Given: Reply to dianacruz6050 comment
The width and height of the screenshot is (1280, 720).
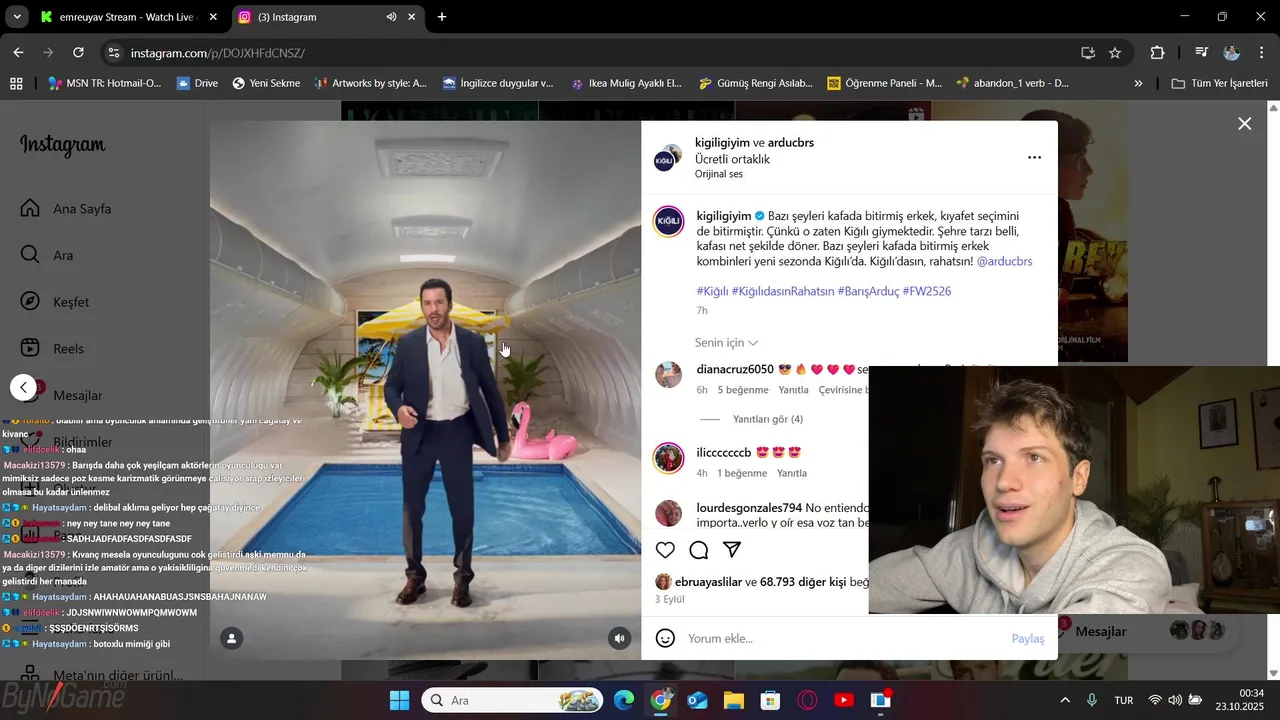Looking at the screenshot, I should [x=794, y=390].
